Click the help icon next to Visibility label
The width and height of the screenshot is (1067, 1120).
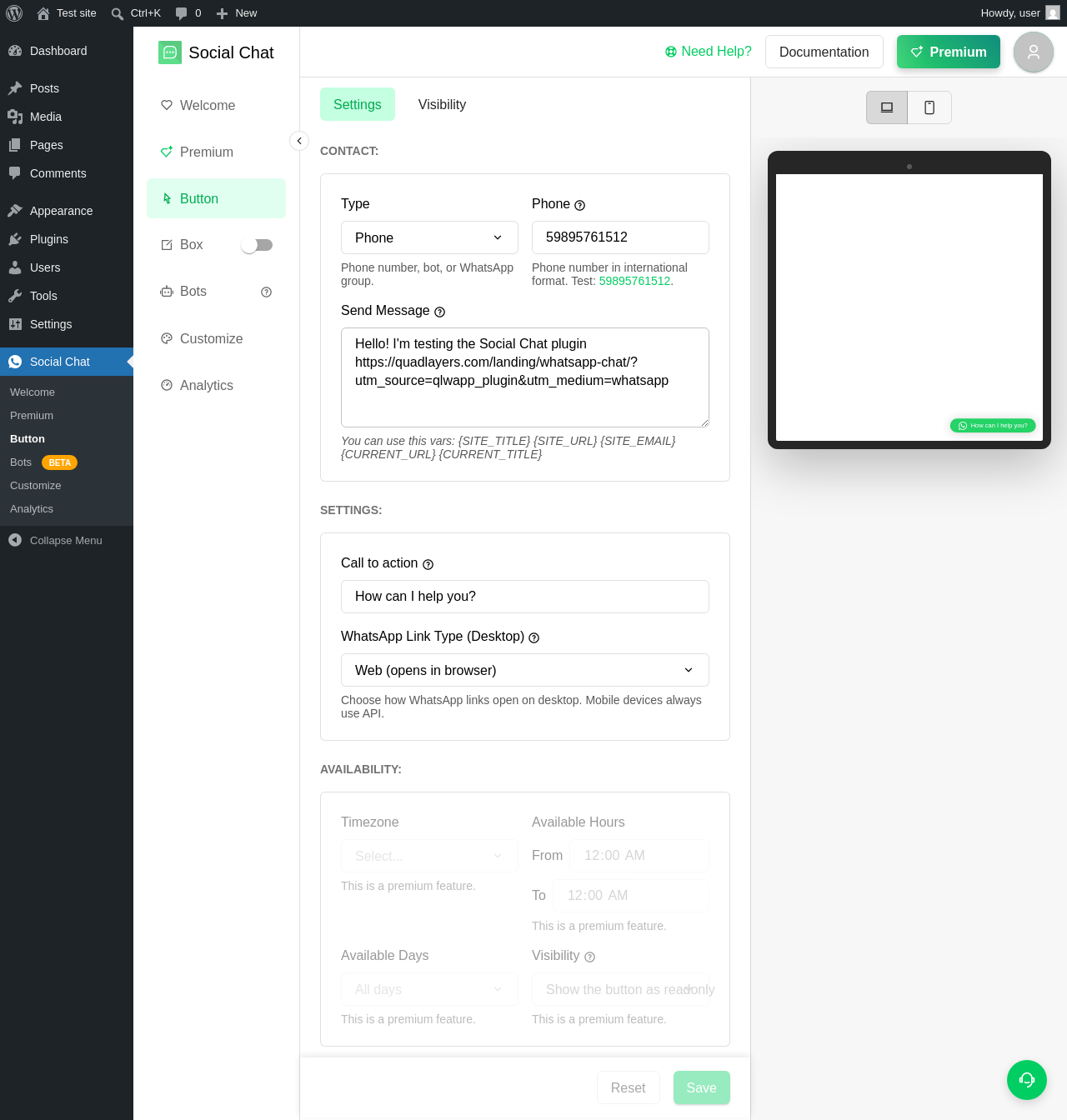point(590,957)
